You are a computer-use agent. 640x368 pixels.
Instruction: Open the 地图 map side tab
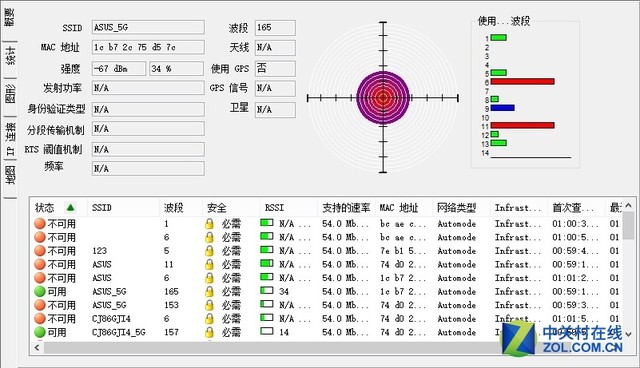tap(10, 175)
